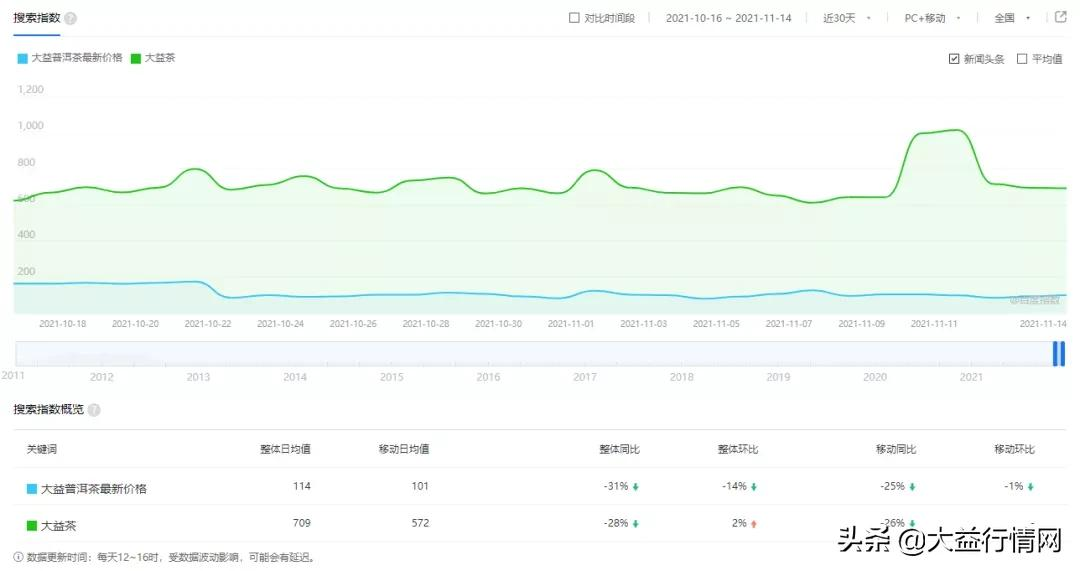1080x571 pixels.
Task: Click the value 101 in the table
Action: tap(420, 486)
